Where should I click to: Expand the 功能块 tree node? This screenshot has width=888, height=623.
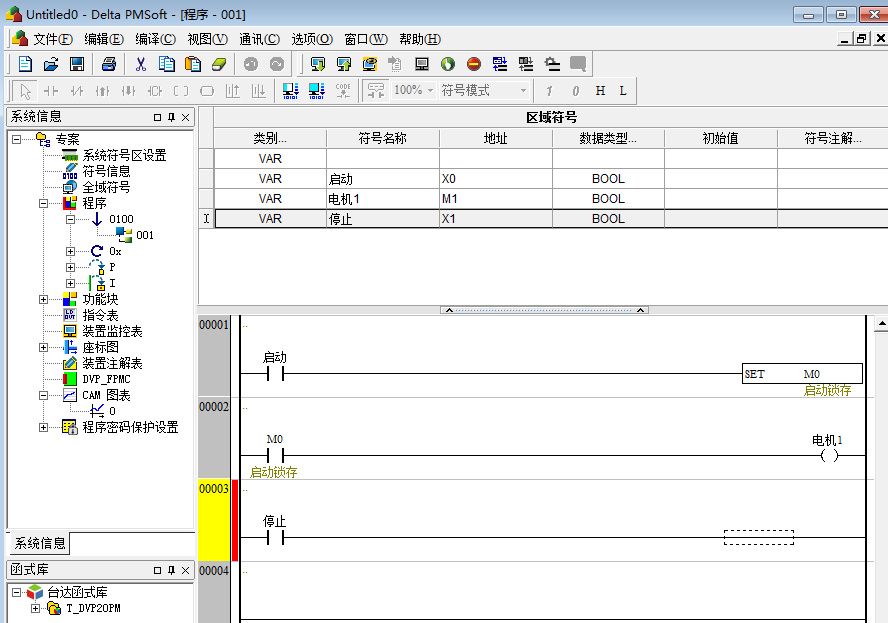[43, 299]
